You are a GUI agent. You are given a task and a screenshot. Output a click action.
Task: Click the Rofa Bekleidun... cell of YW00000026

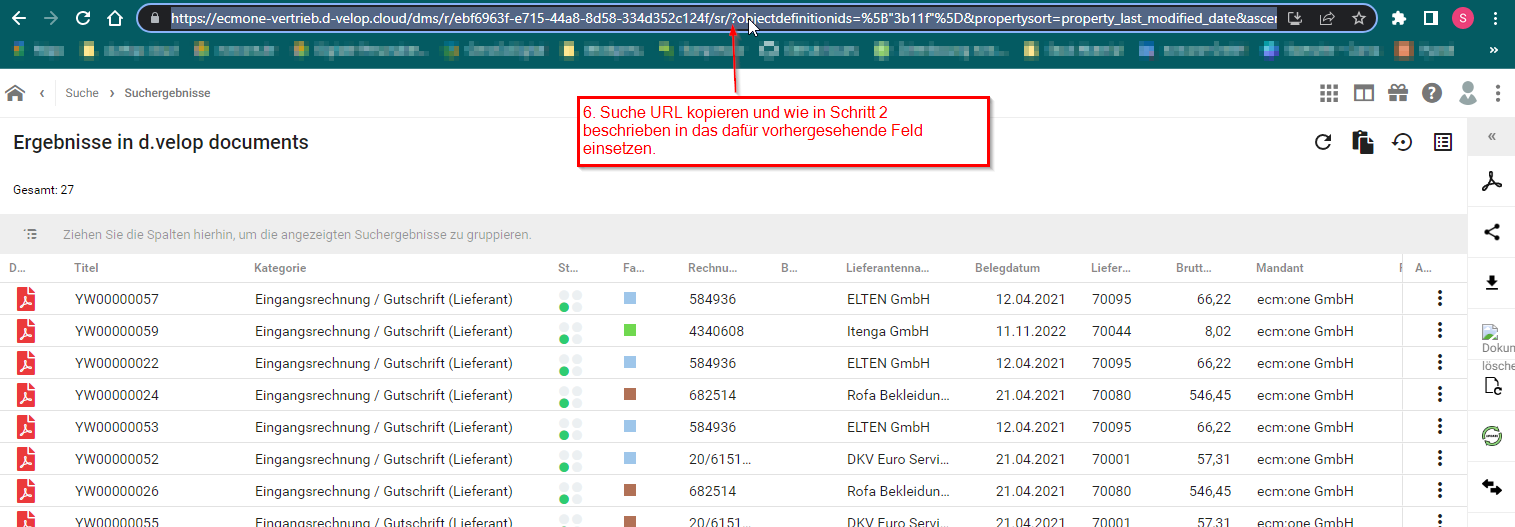[x=898, y=491]
